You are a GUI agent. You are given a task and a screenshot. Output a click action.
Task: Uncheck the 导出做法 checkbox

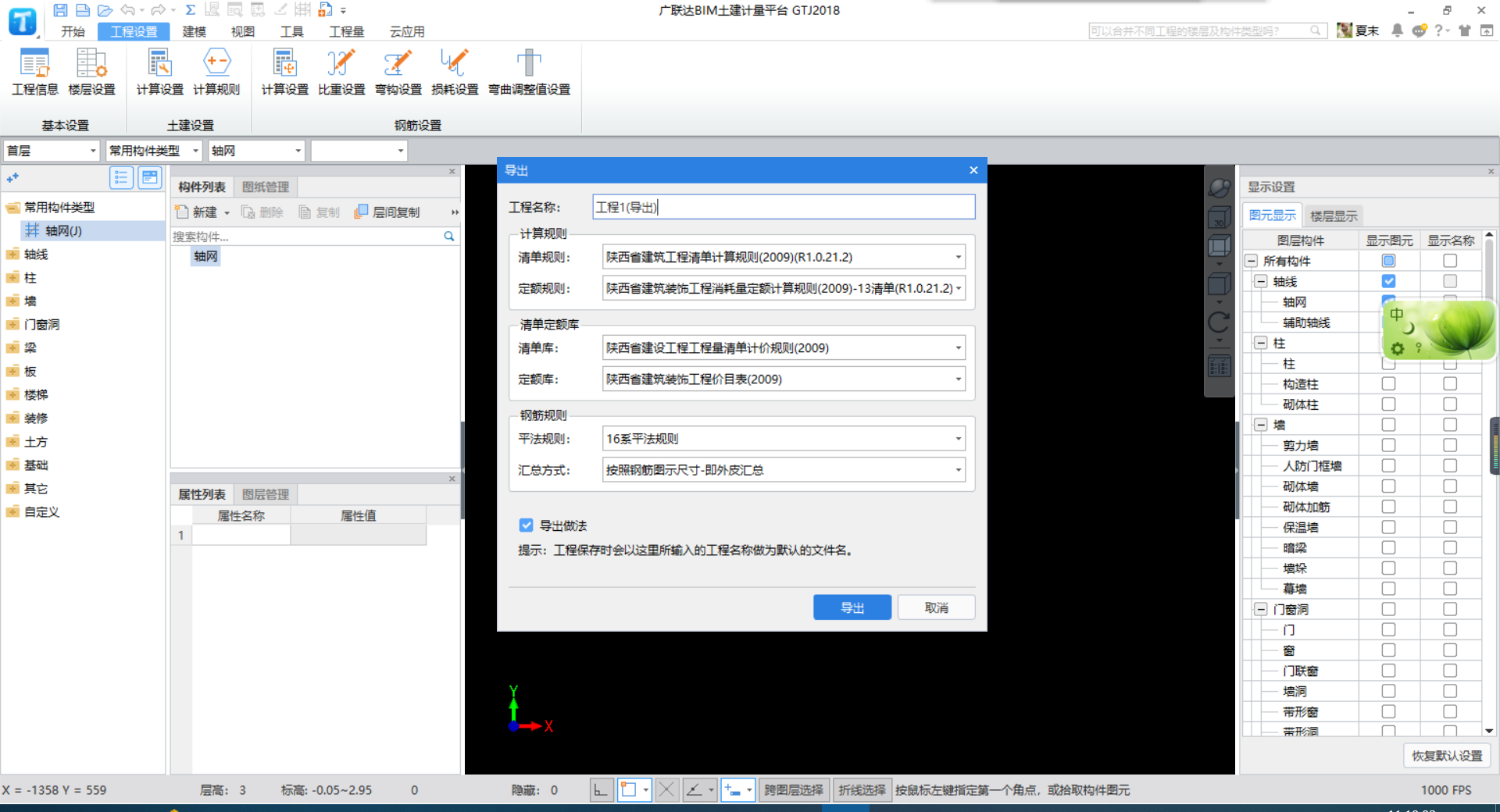(526, 525)
